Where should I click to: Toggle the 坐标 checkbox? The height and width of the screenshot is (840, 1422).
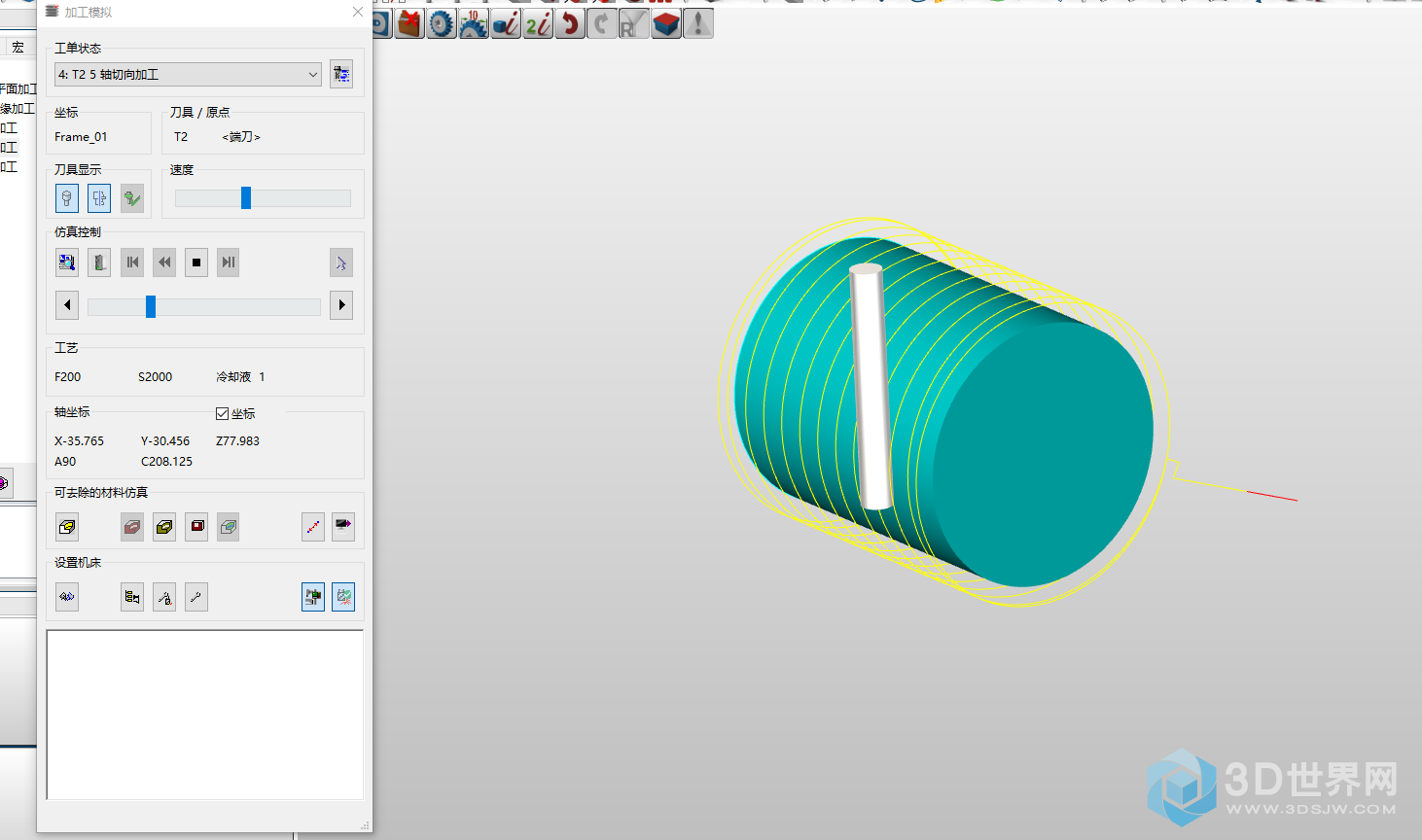pyautogui.click(x=222, y=414)
